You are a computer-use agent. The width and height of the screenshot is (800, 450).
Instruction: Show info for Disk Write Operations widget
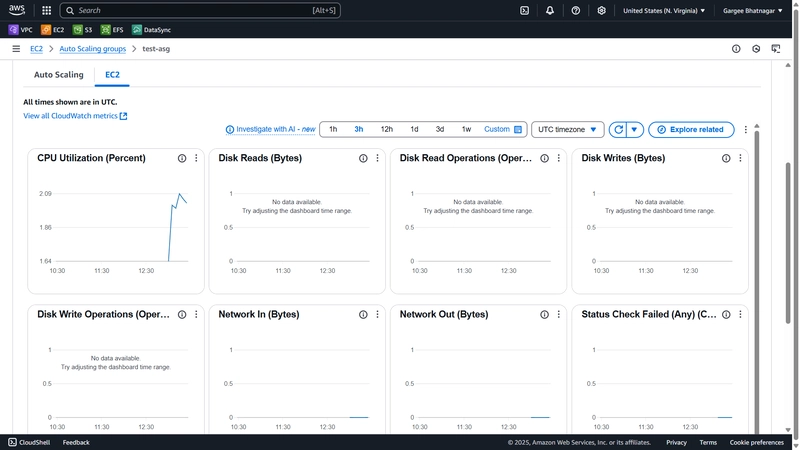click(182, 315)
